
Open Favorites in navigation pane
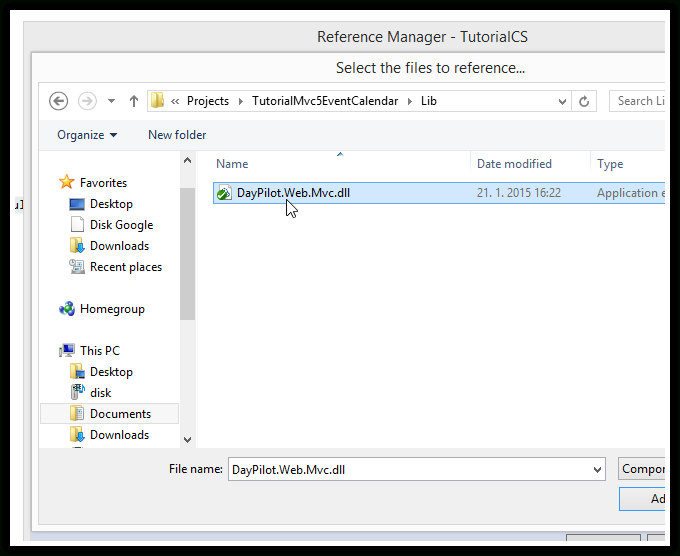(x=103, y=183)
